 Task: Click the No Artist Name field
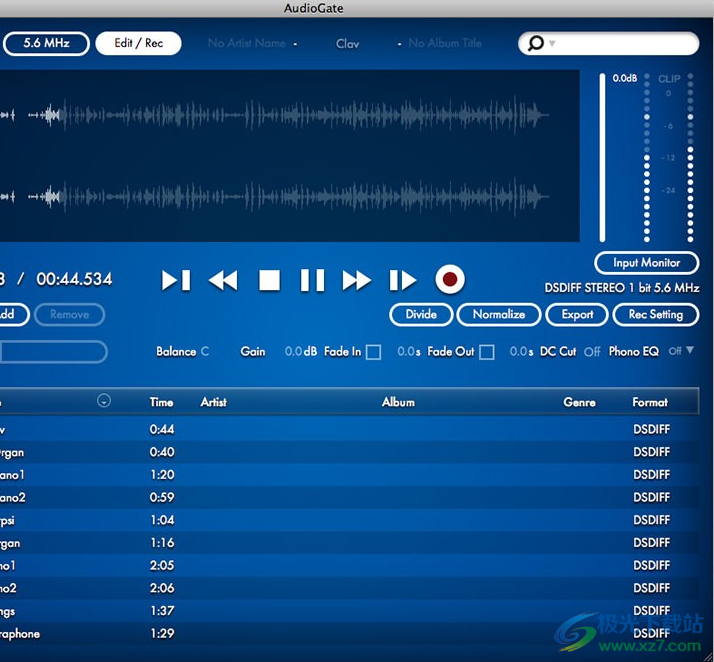coord(246,43)
